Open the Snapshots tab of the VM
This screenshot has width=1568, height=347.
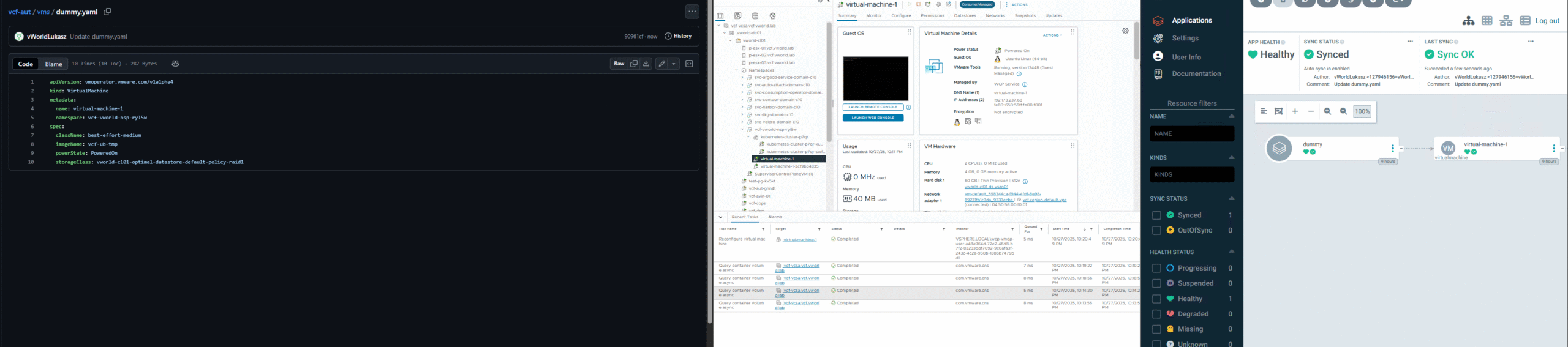click(1025, 16)
